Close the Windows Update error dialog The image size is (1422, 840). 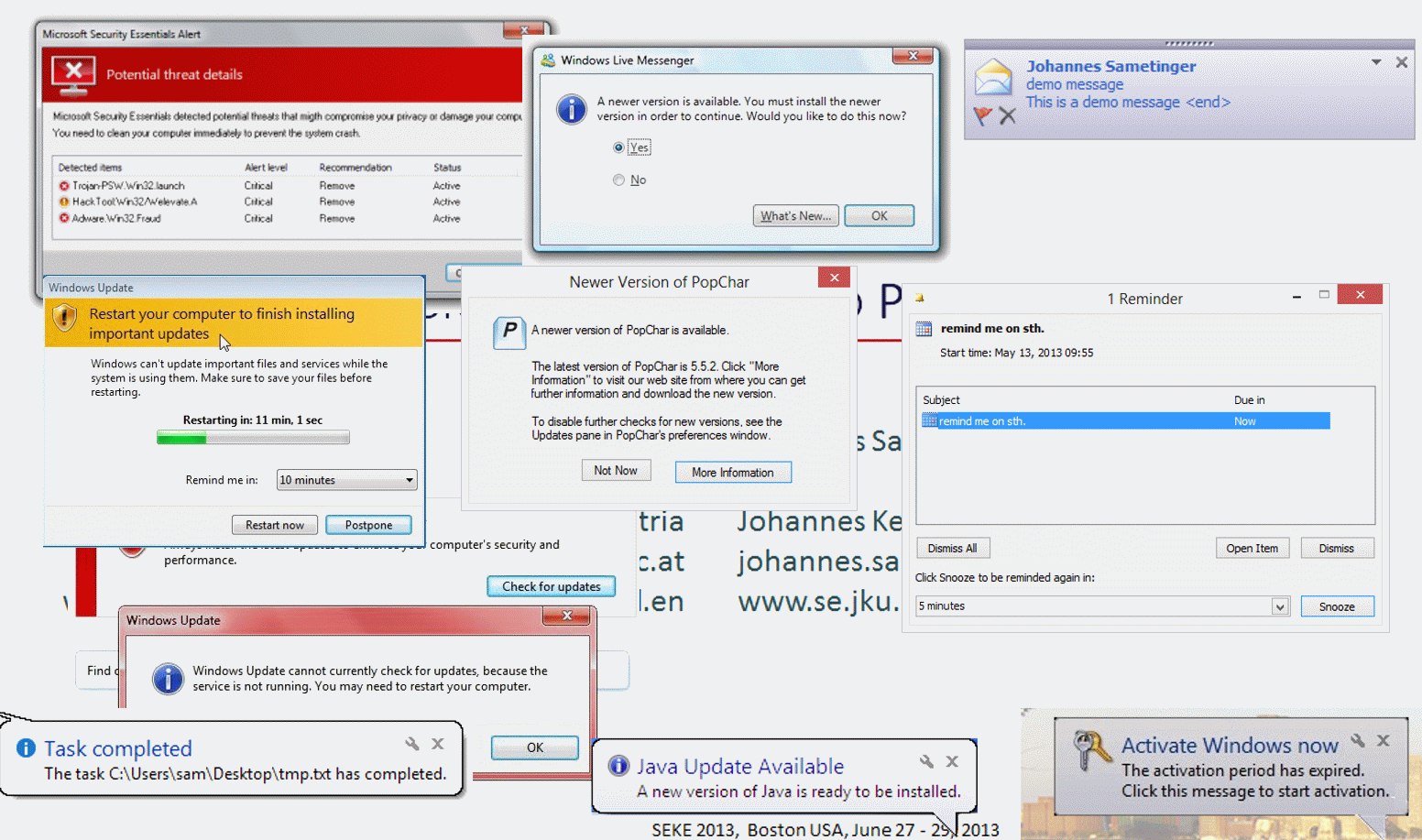[566, 616]
